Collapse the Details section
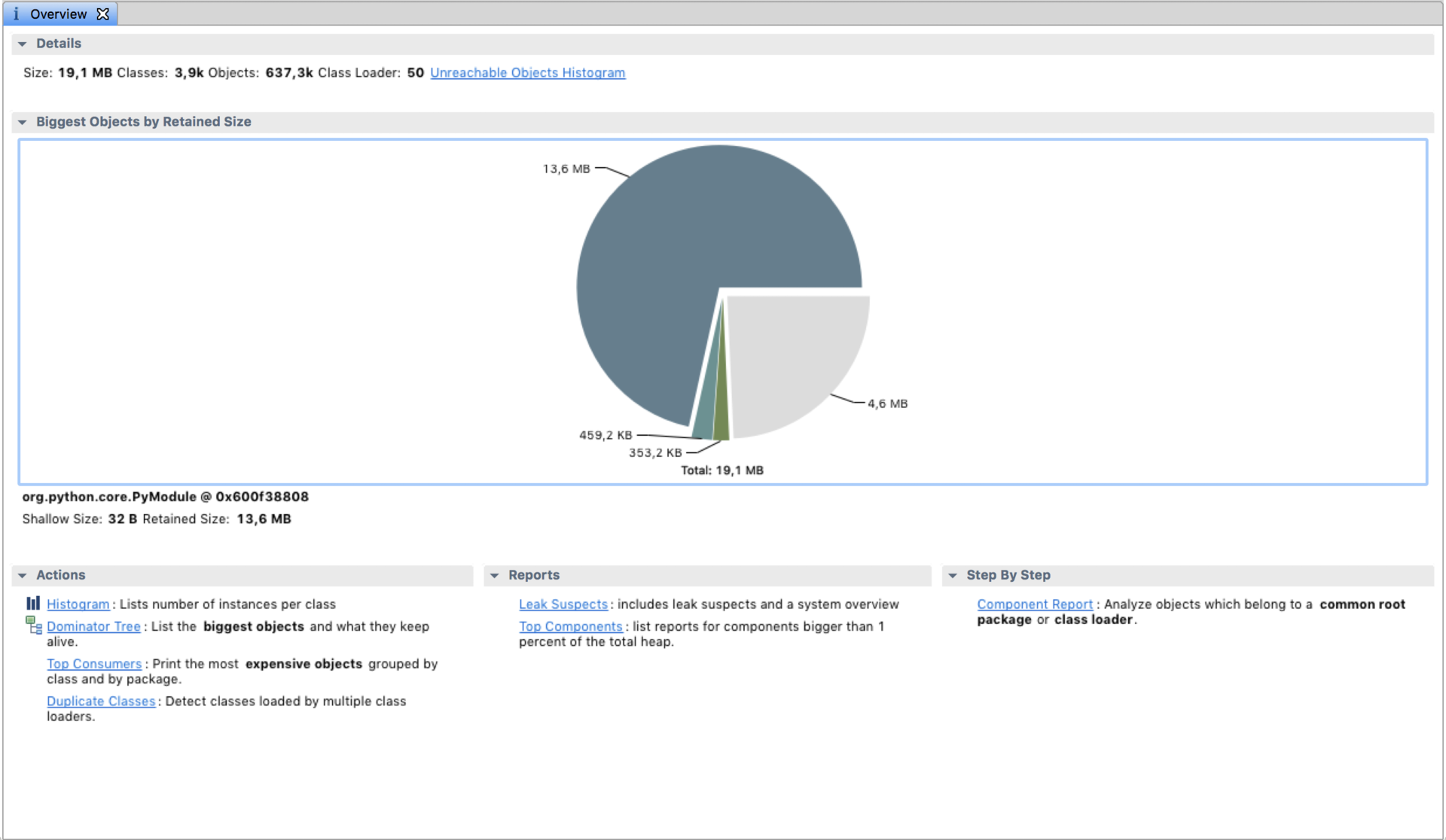Viewport: 1446px width, 840px height. (x=23, y=44)
